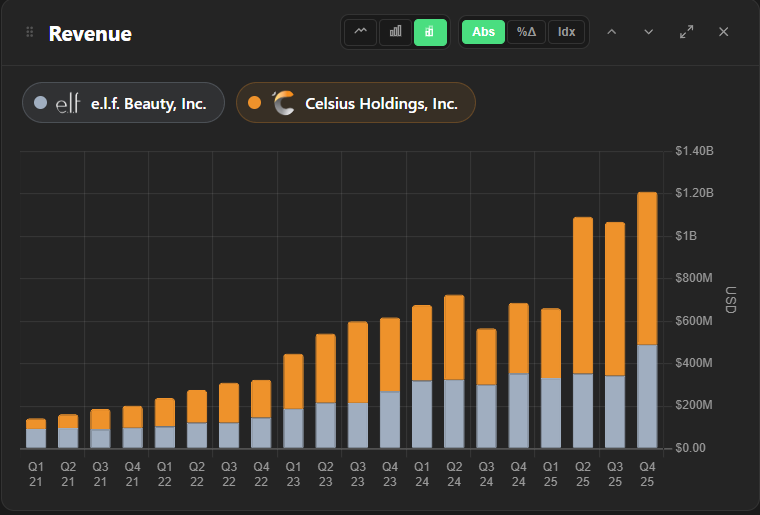Screen dimensions: 760x515
Task: Click the e.l.f. gray segment for Q4 24
Action: point(519,411)
